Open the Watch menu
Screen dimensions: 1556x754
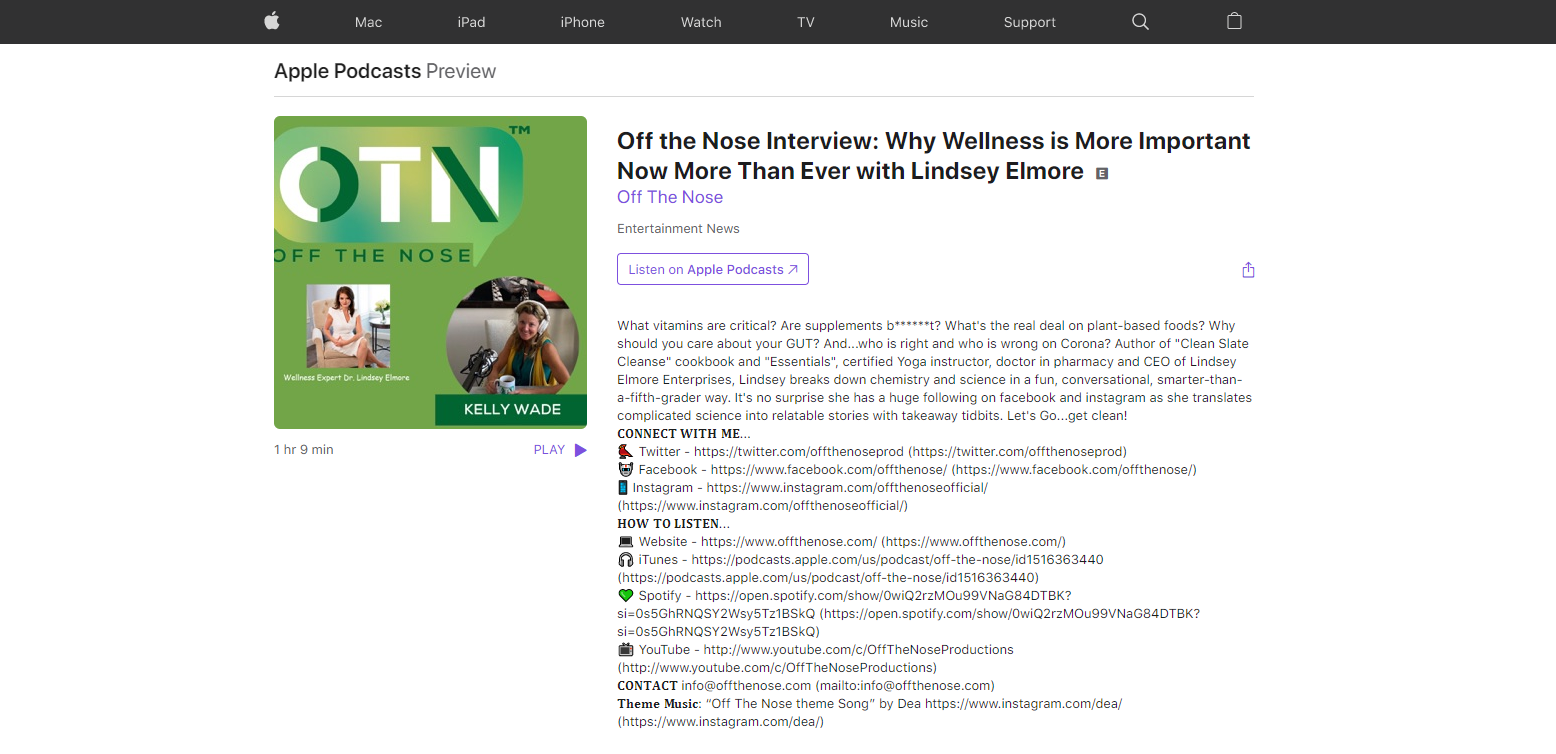[701, 22]
